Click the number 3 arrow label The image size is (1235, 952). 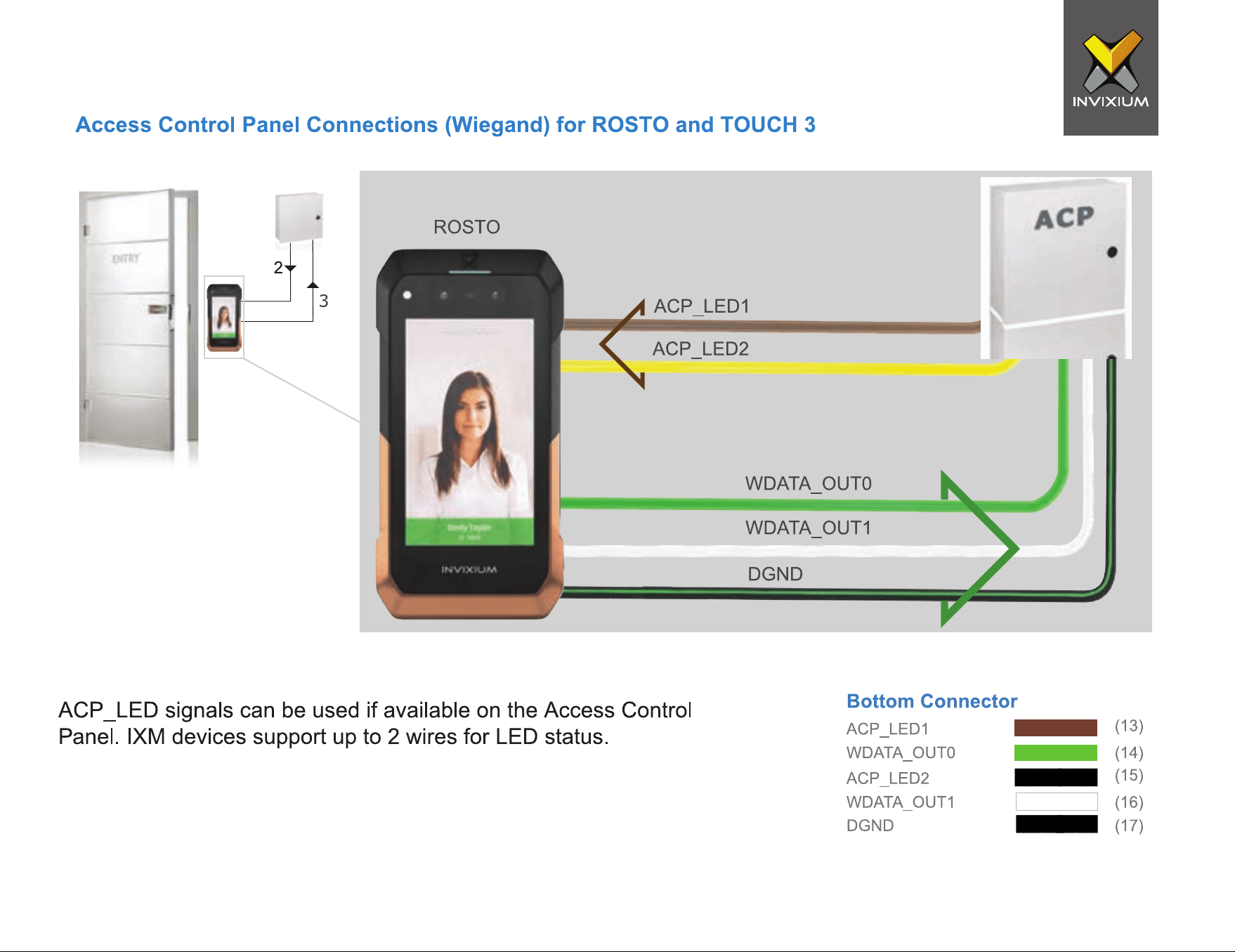(323, 301)
